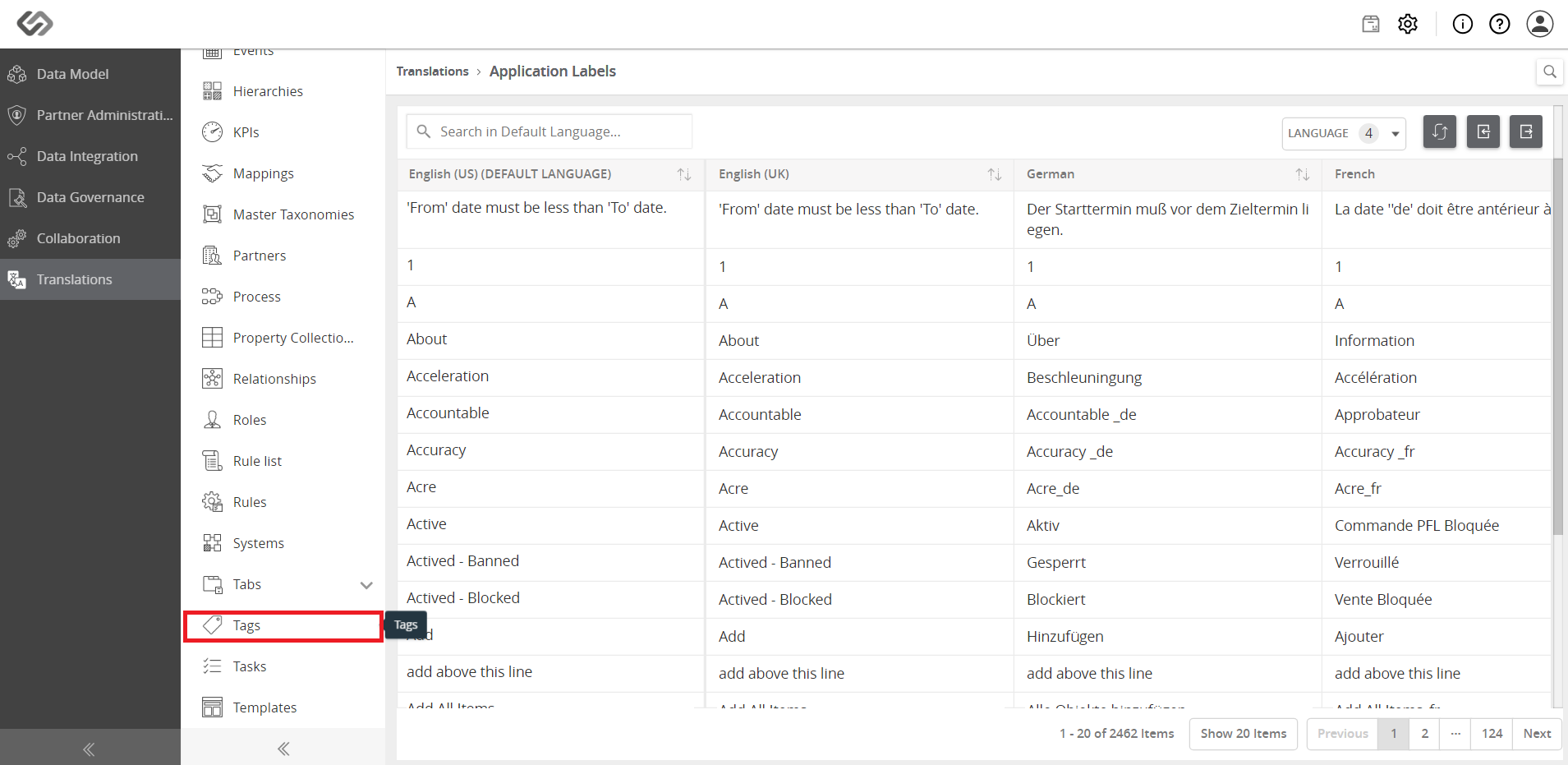Viewport: 1568px width, 765px height.
Task: Open Collaboration in the sidebar
Action: (x=90, y=238)
